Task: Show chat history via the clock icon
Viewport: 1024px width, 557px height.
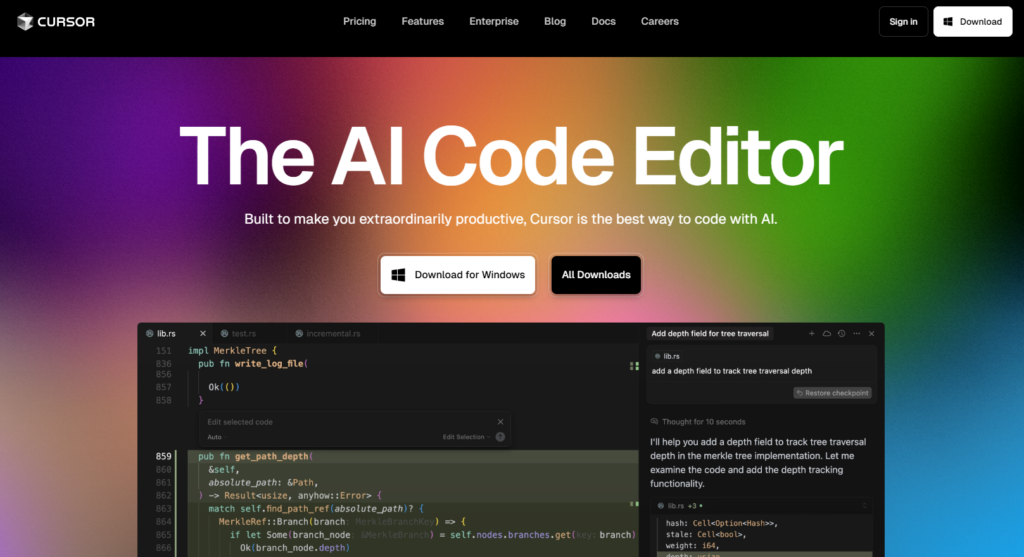Action: [842, 334]
